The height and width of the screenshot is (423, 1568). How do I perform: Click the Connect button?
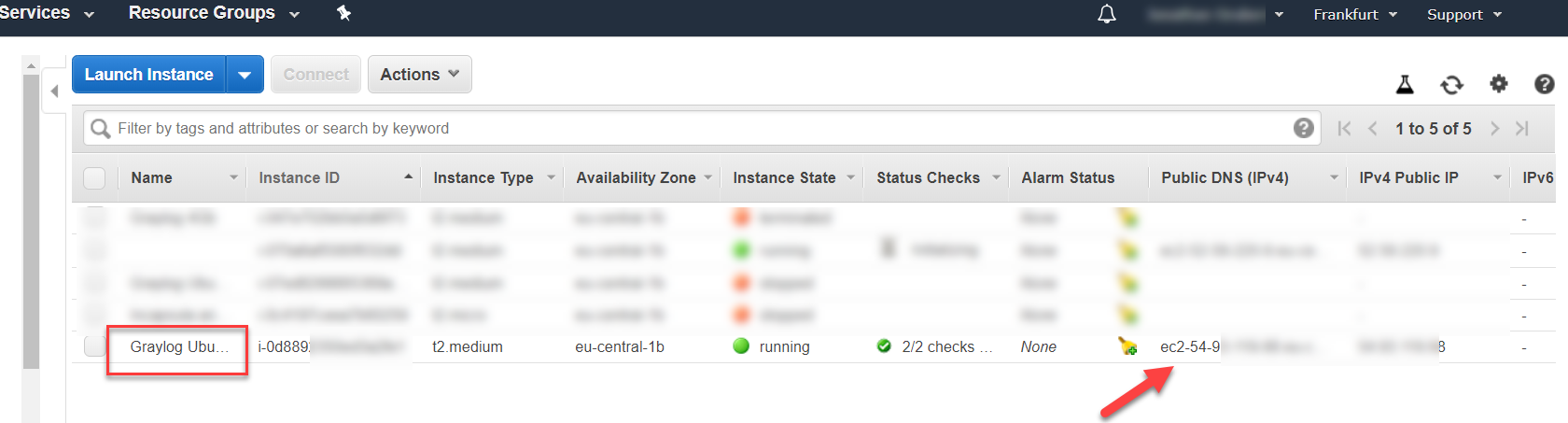pos(315,75)
